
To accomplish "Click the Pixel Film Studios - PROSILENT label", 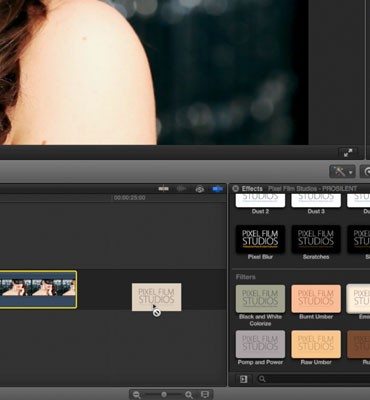I will [312, 189].
